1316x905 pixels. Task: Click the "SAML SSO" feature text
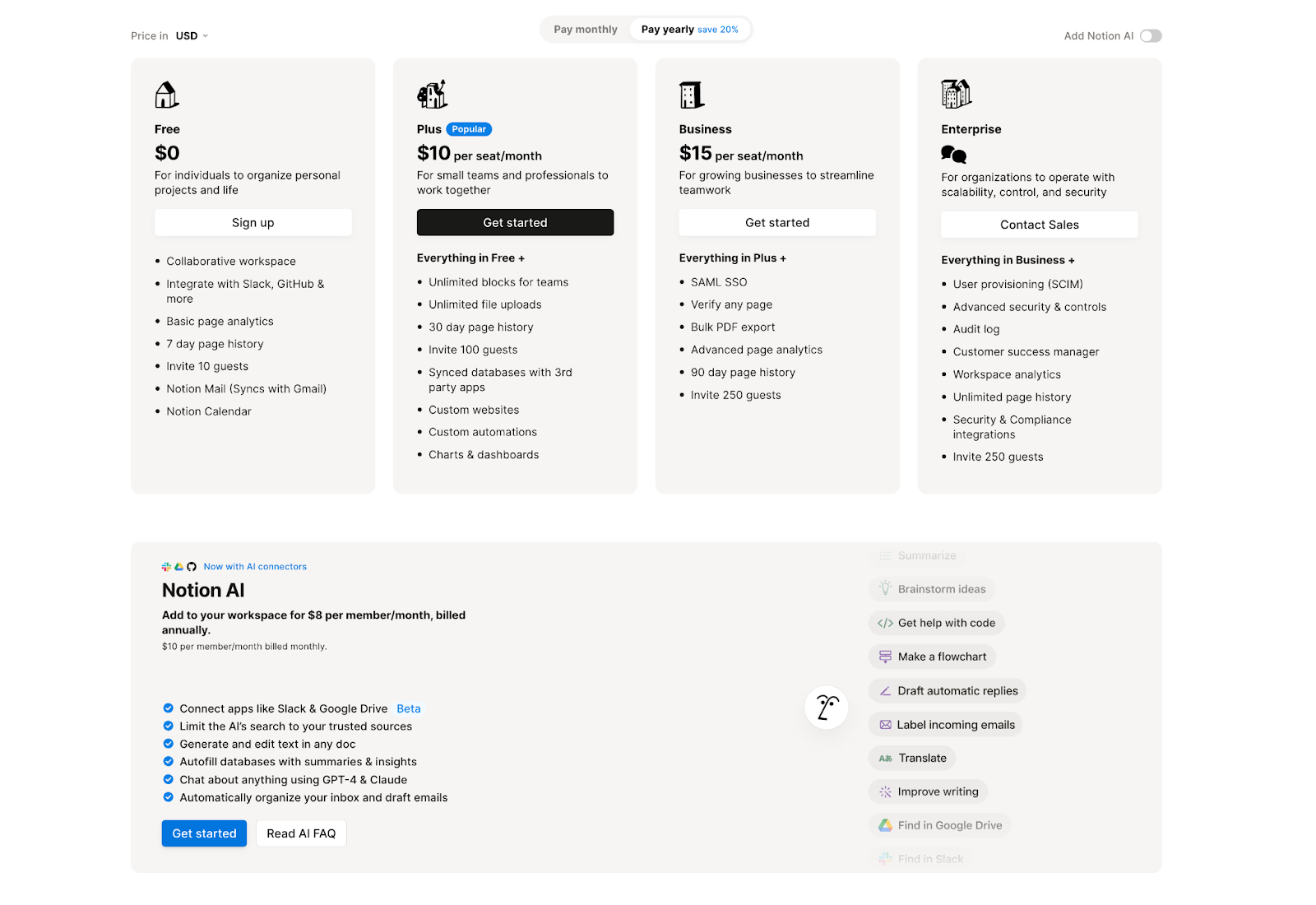point(719,282)
